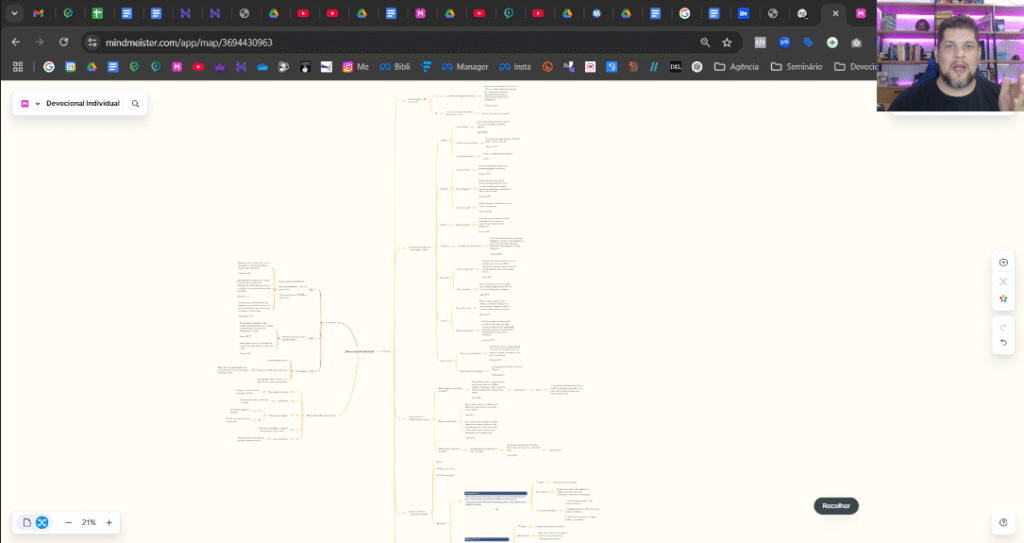Expand the browser tab search chevron
This screenshot has height=543, width=1024.
[14, 14]
